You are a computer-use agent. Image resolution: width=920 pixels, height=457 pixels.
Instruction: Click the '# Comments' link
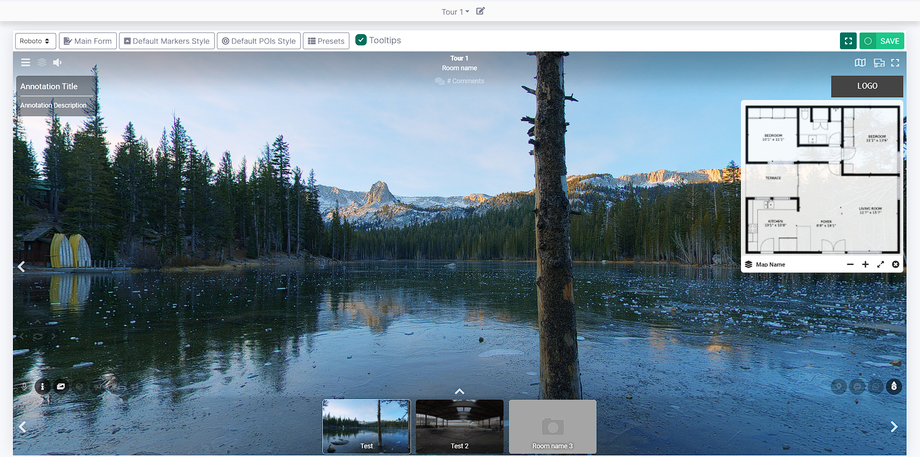tap(465, 82)
